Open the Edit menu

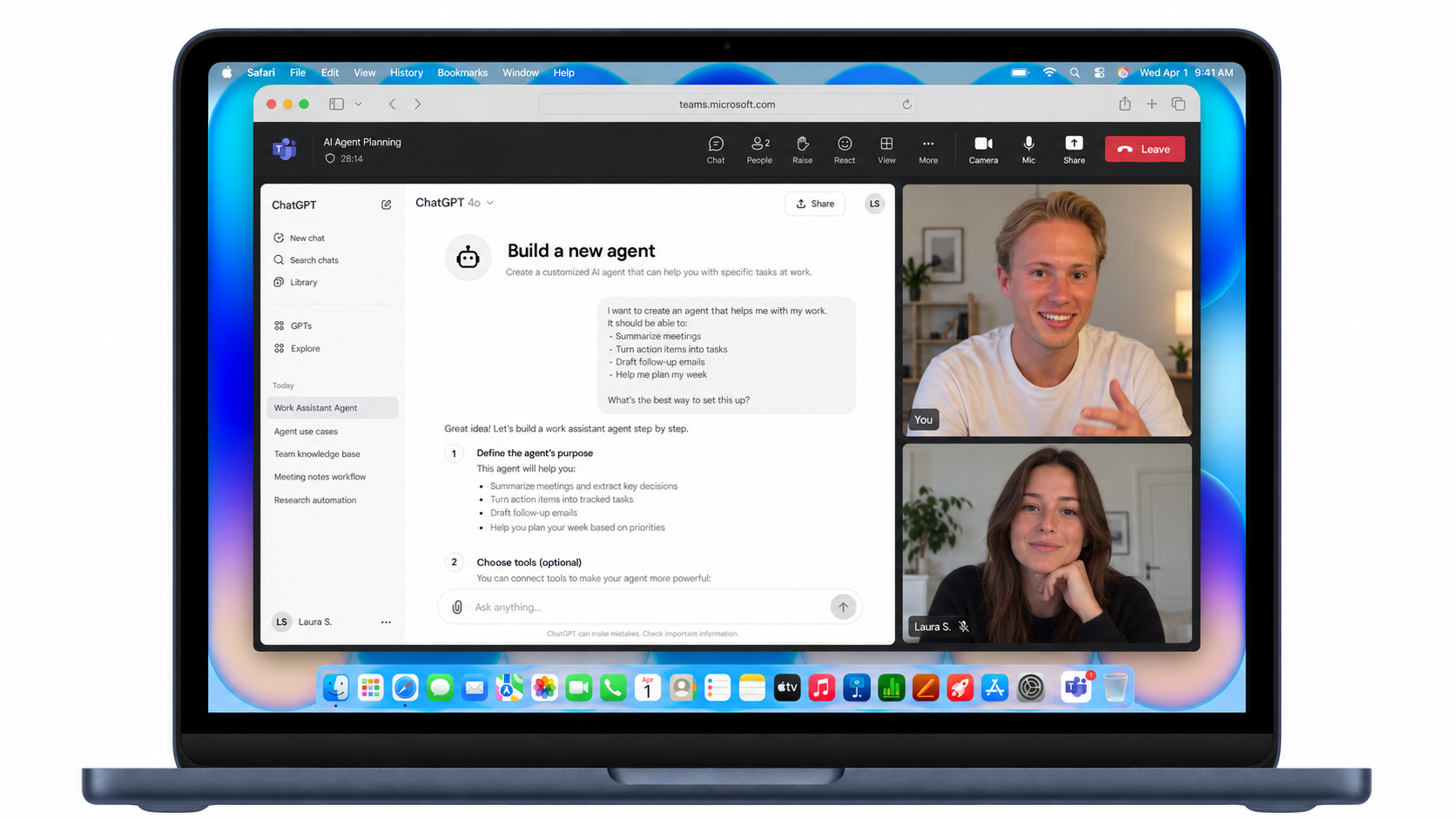(x=330, y=73)
